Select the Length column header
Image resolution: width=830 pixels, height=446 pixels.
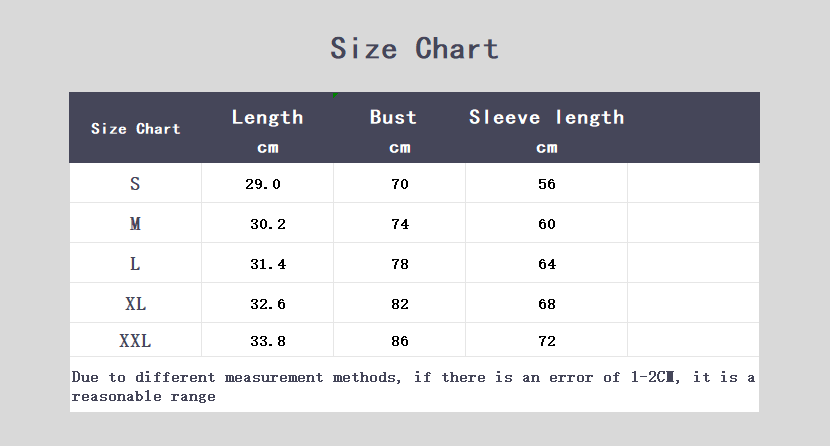pyautogui.click(x=267, y=117)
